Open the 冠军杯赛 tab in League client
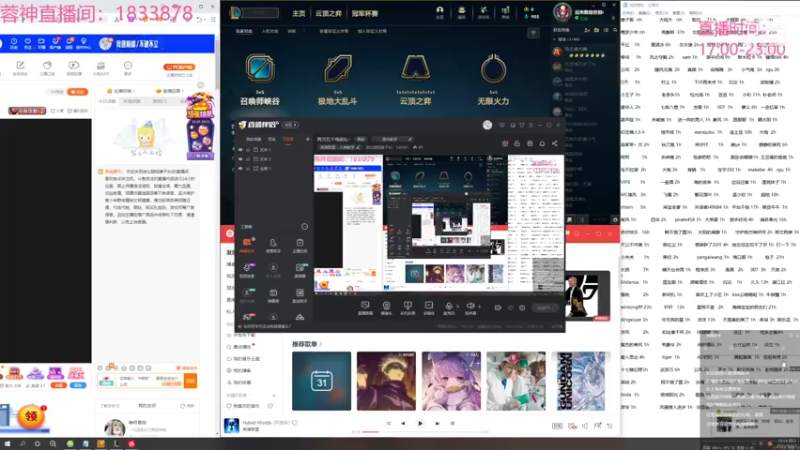800x450 pixels. [364, 14]
